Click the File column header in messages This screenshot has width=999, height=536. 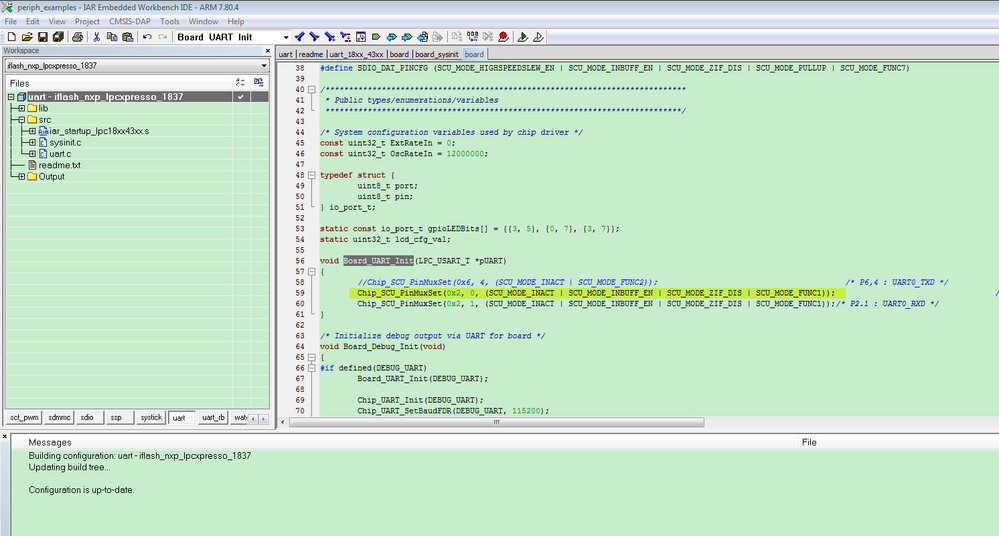pos(899,442)
